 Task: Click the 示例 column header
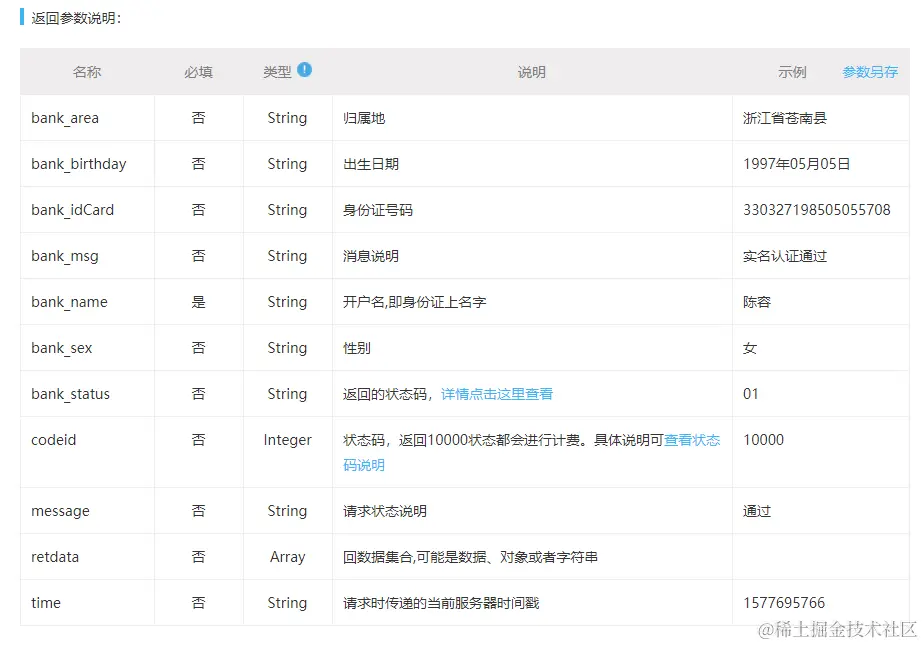tap(792, 72)
